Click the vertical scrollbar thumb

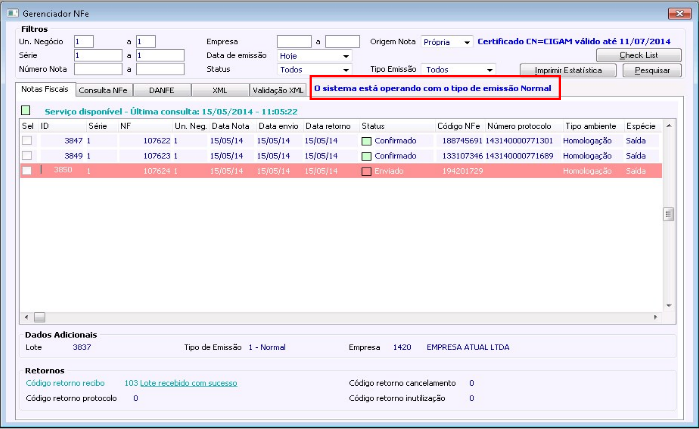tap(668, 214)
